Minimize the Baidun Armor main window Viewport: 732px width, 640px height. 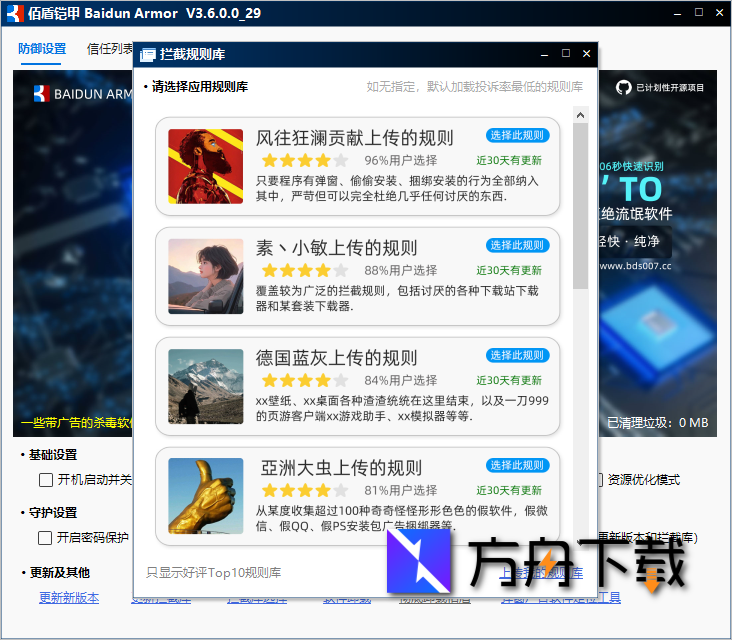[x=677, y=14]
